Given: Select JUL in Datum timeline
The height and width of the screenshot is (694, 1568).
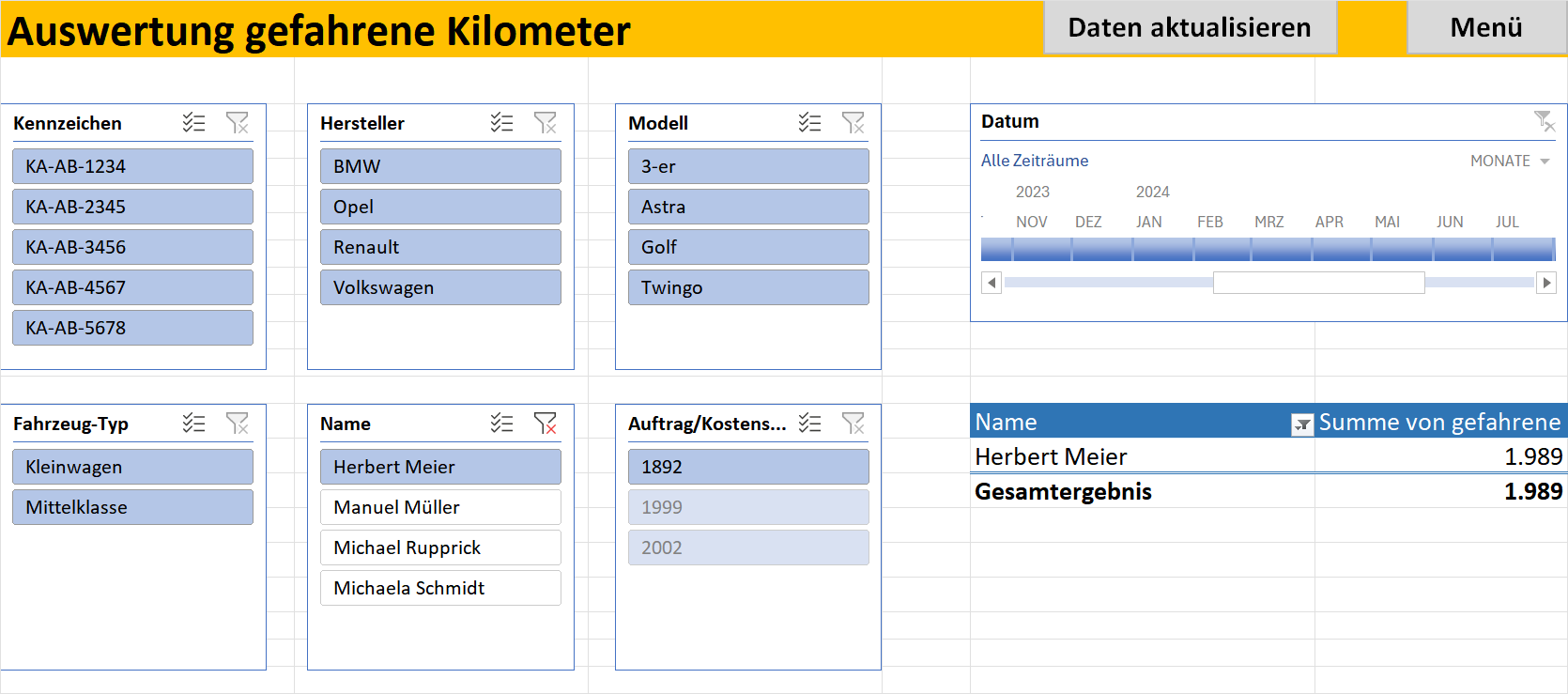Looking at the screenshot, I should pos(1523,249).
